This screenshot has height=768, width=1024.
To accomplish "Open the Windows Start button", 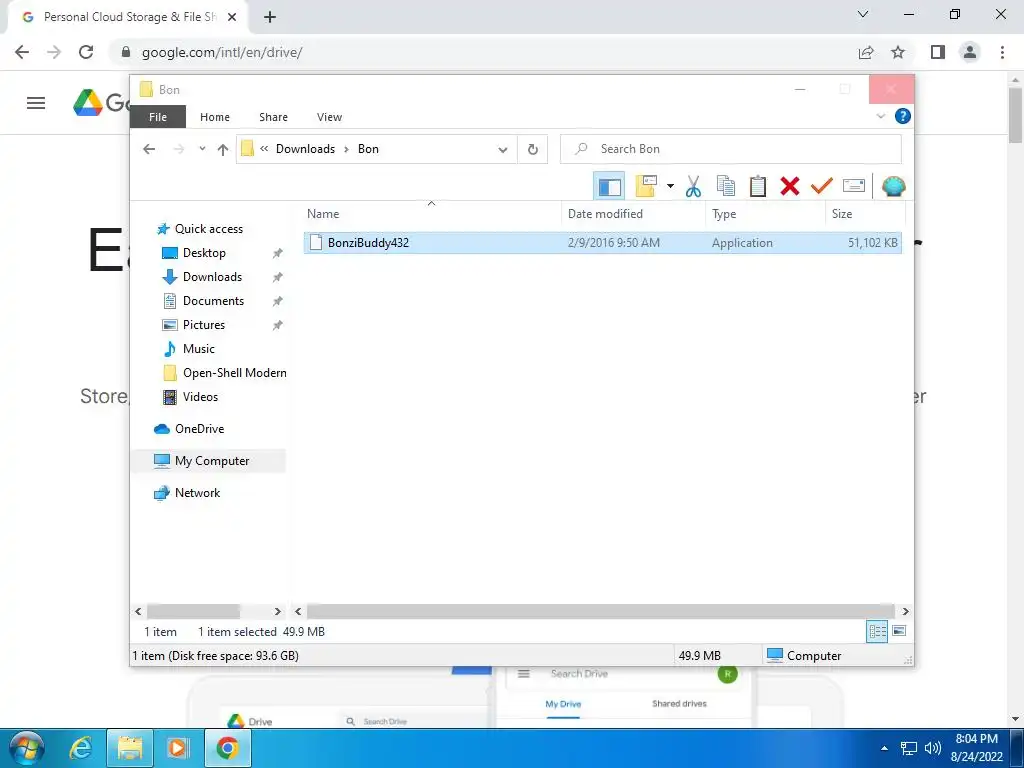I will (27, 748).
